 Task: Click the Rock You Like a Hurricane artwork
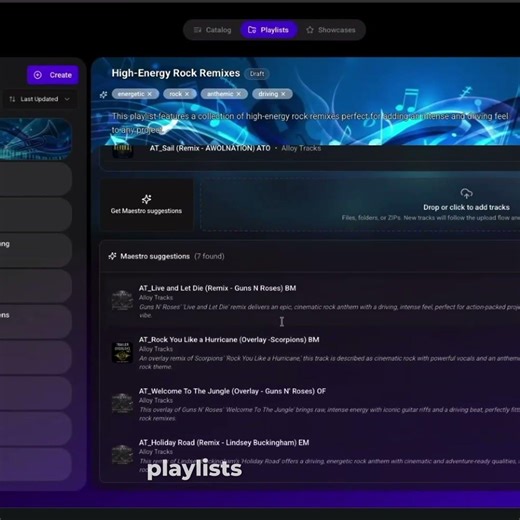point(122,352)
